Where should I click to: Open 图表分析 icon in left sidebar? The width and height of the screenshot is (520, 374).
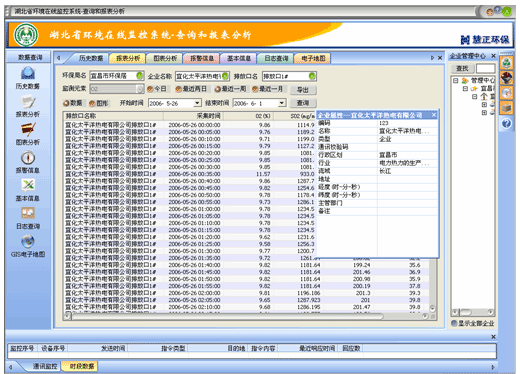[28, 129]
